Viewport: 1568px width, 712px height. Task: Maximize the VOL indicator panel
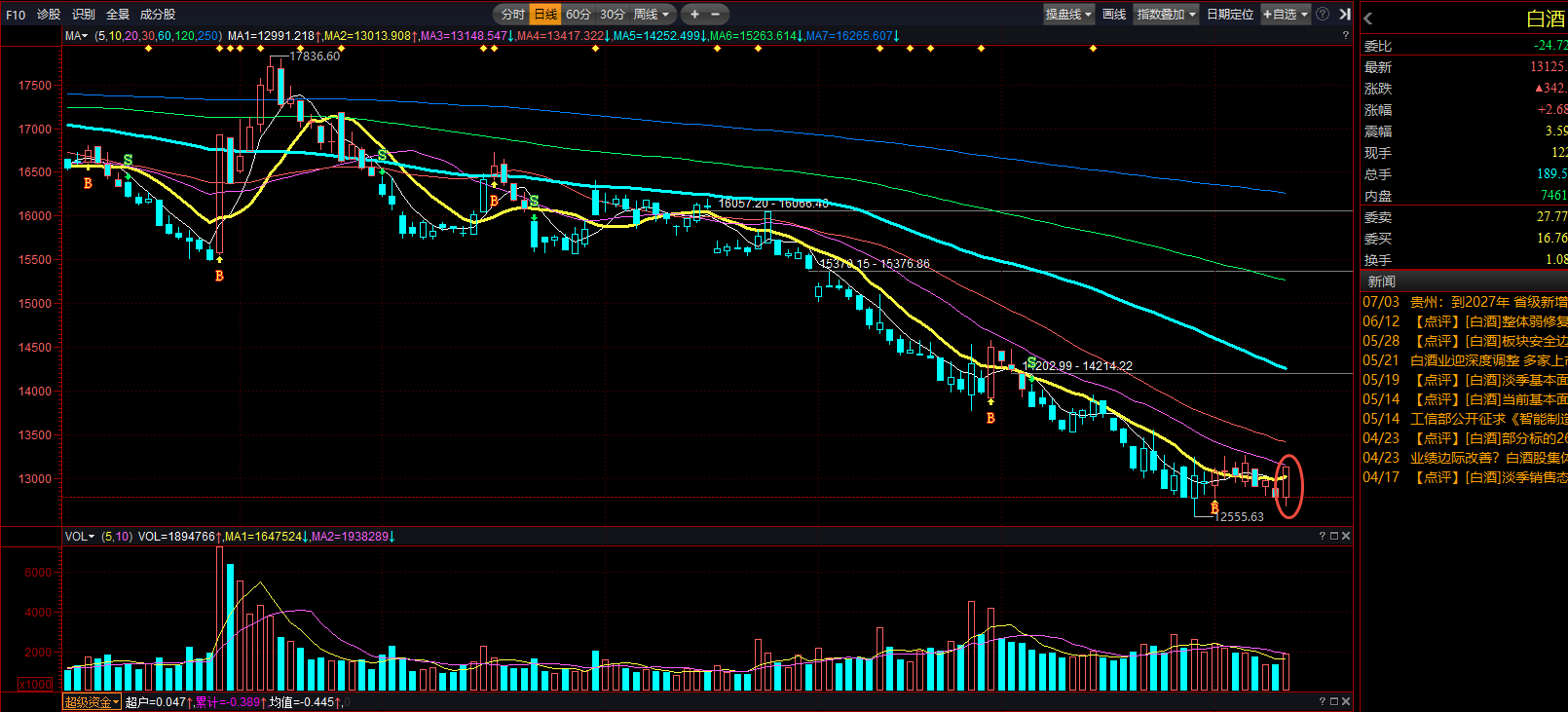[x=1334, y=536]
